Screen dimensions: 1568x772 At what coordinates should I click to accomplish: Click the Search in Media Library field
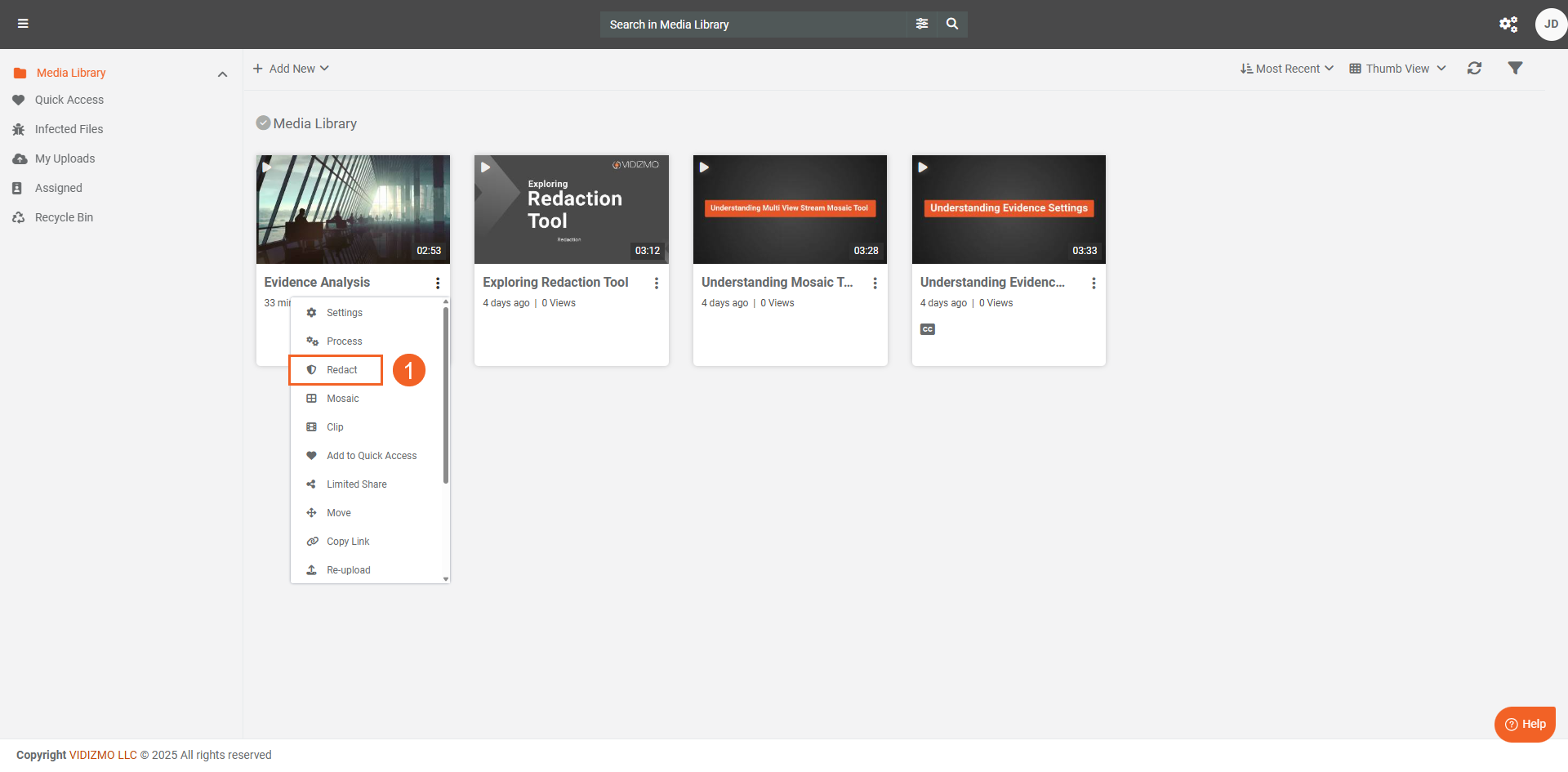pos(751,25)
